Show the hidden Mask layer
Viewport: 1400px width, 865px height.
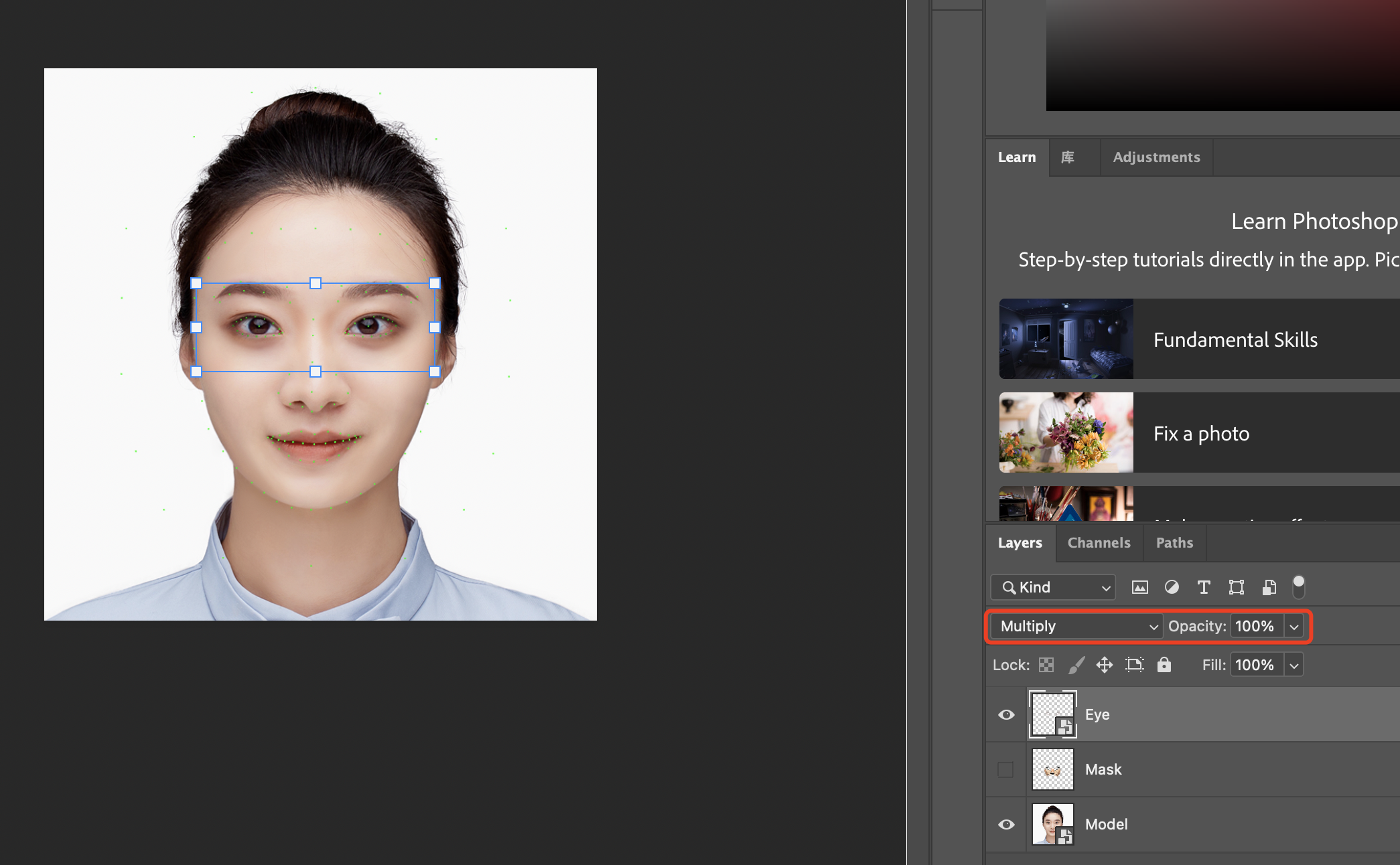point(1005,769)
